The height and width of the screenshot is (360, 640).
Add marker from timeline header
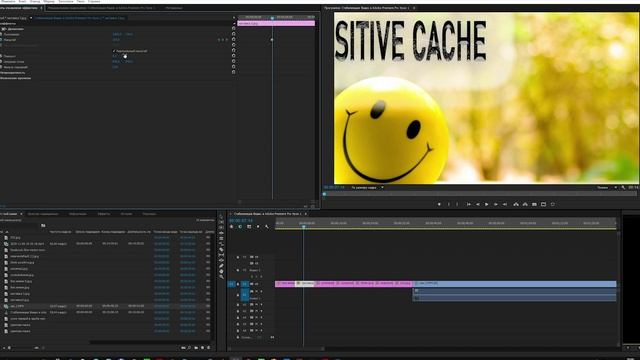258,227
